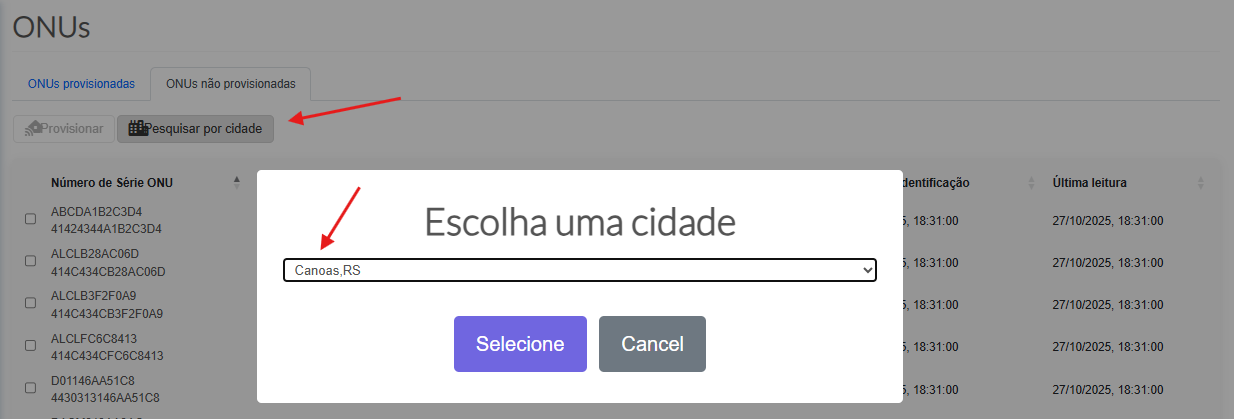The image size is (1234, 419).
Task: Click the hex serial 414C434CFC6C8413
Action: [108, 355]
